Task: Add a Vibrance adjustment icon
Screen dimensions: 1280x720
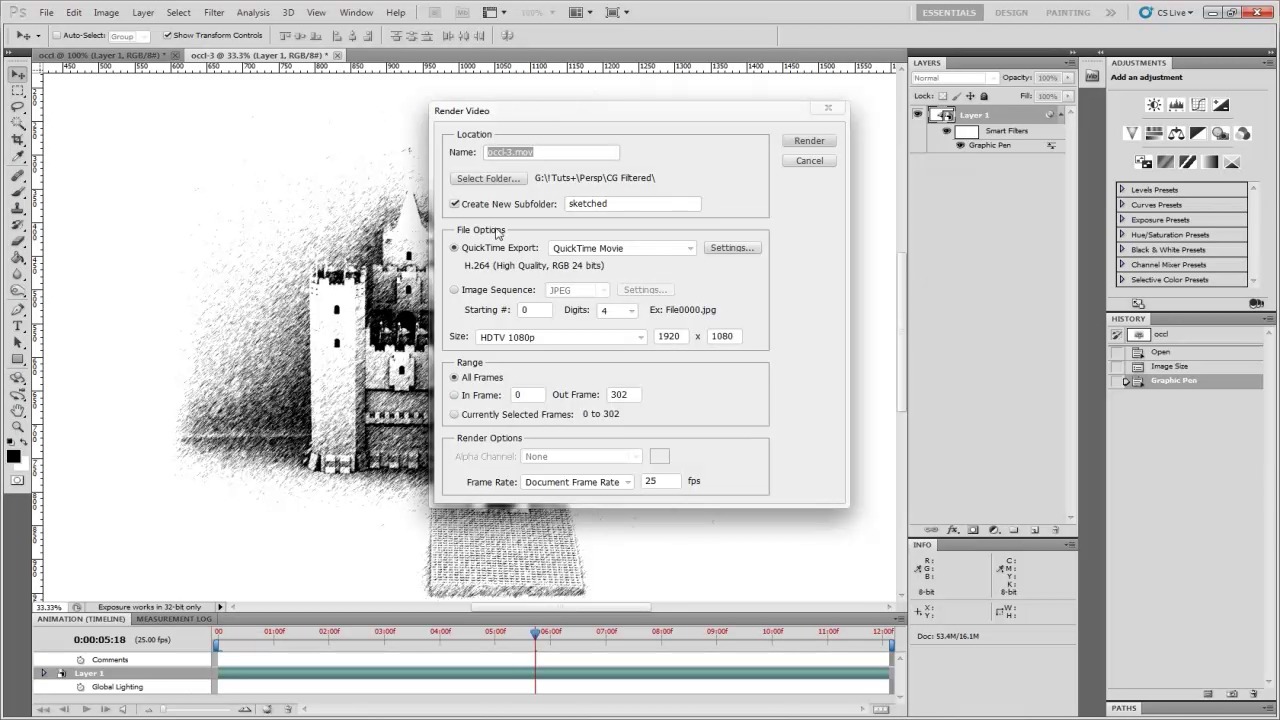Action: 1132,133
